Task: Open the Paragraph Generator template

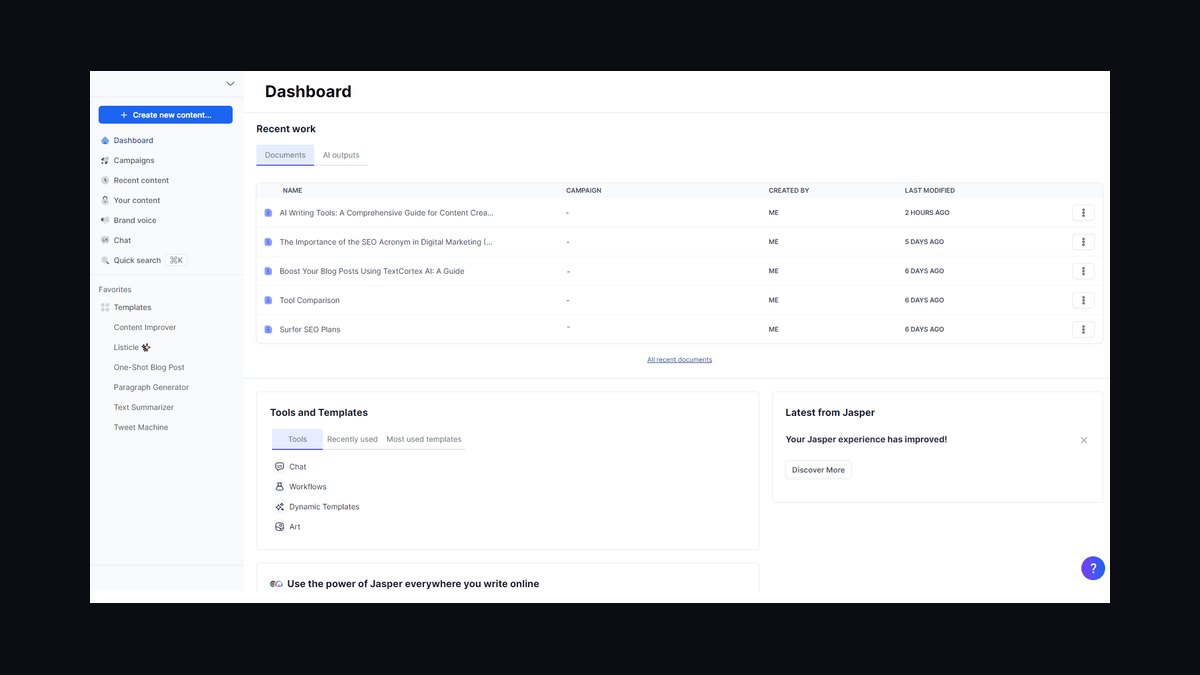Action: click(151, 388)
